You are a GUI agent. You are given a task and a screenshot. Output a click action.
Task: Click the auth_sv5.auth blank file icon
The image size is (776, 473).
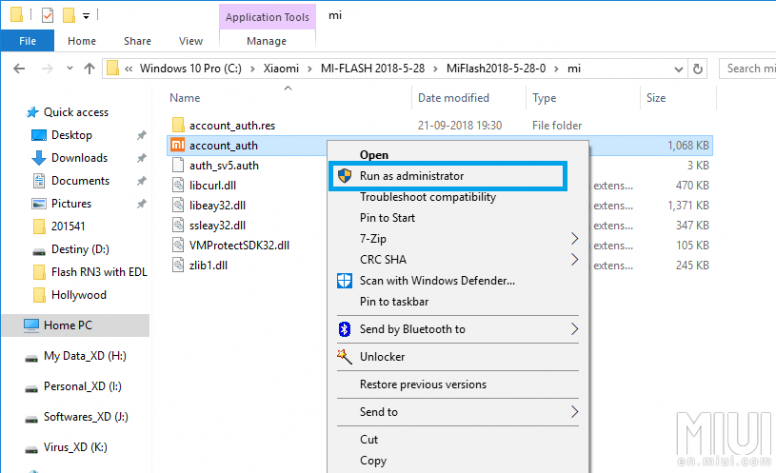click(178, 165)
